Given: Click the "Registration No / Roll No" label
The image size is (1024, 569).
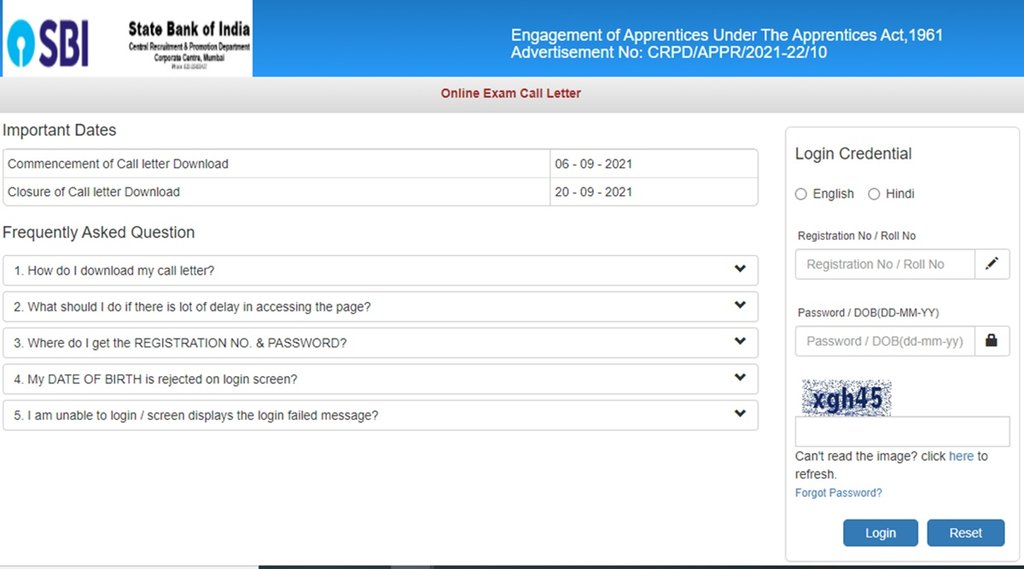Looking at the screenshot, I should coord(856,236).
